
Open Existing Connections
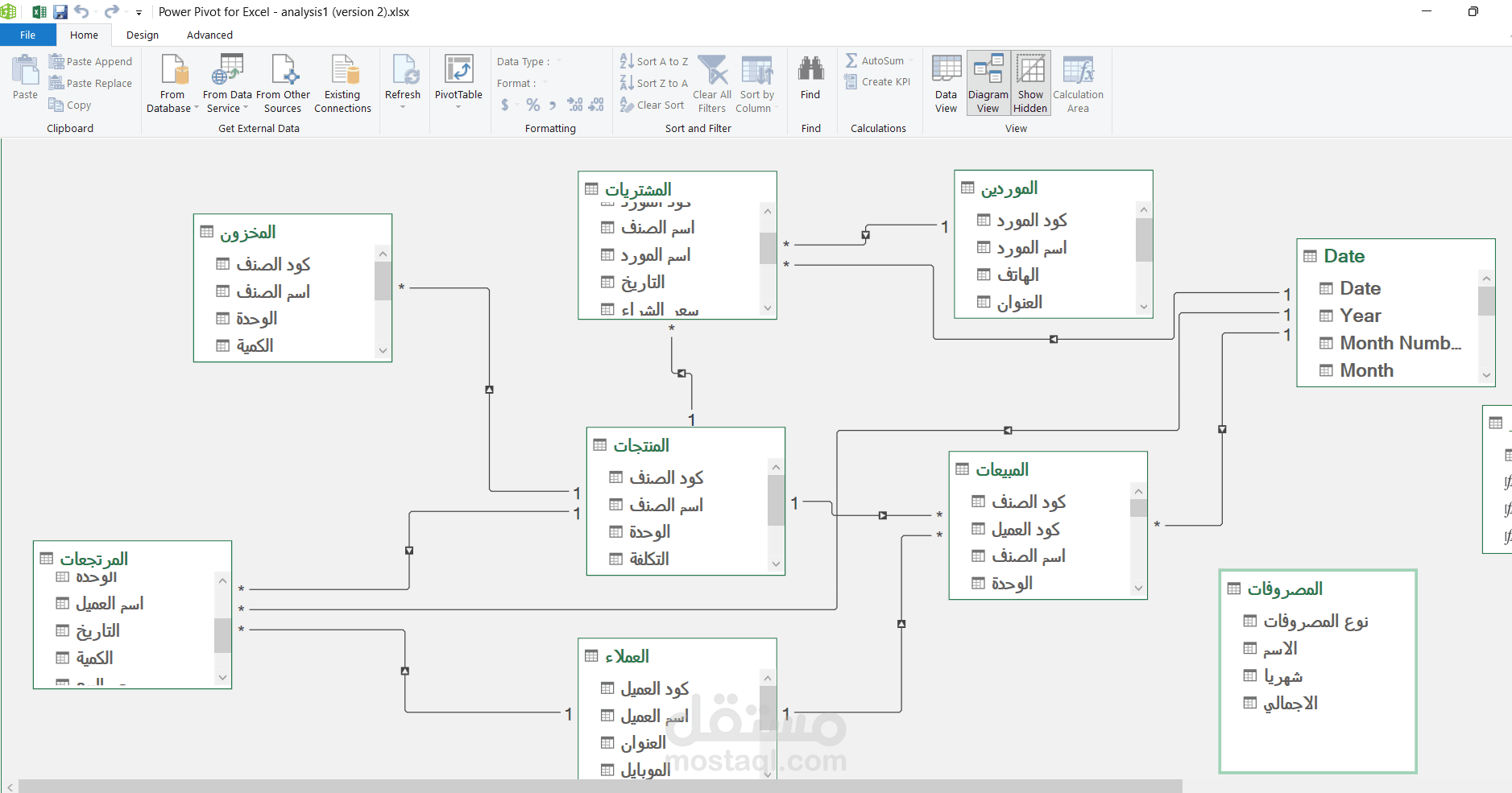coord(342,83)
